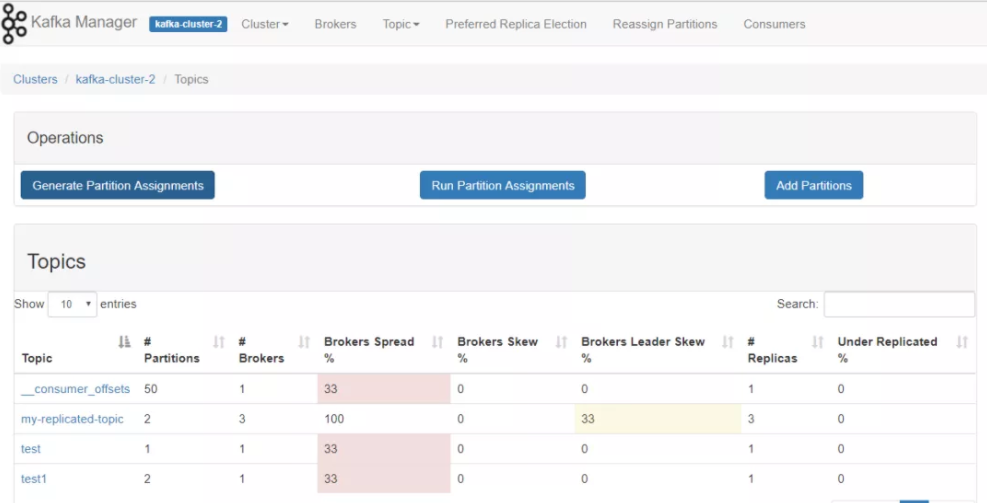Open Preferred Replica Election page

pos(516,24)
